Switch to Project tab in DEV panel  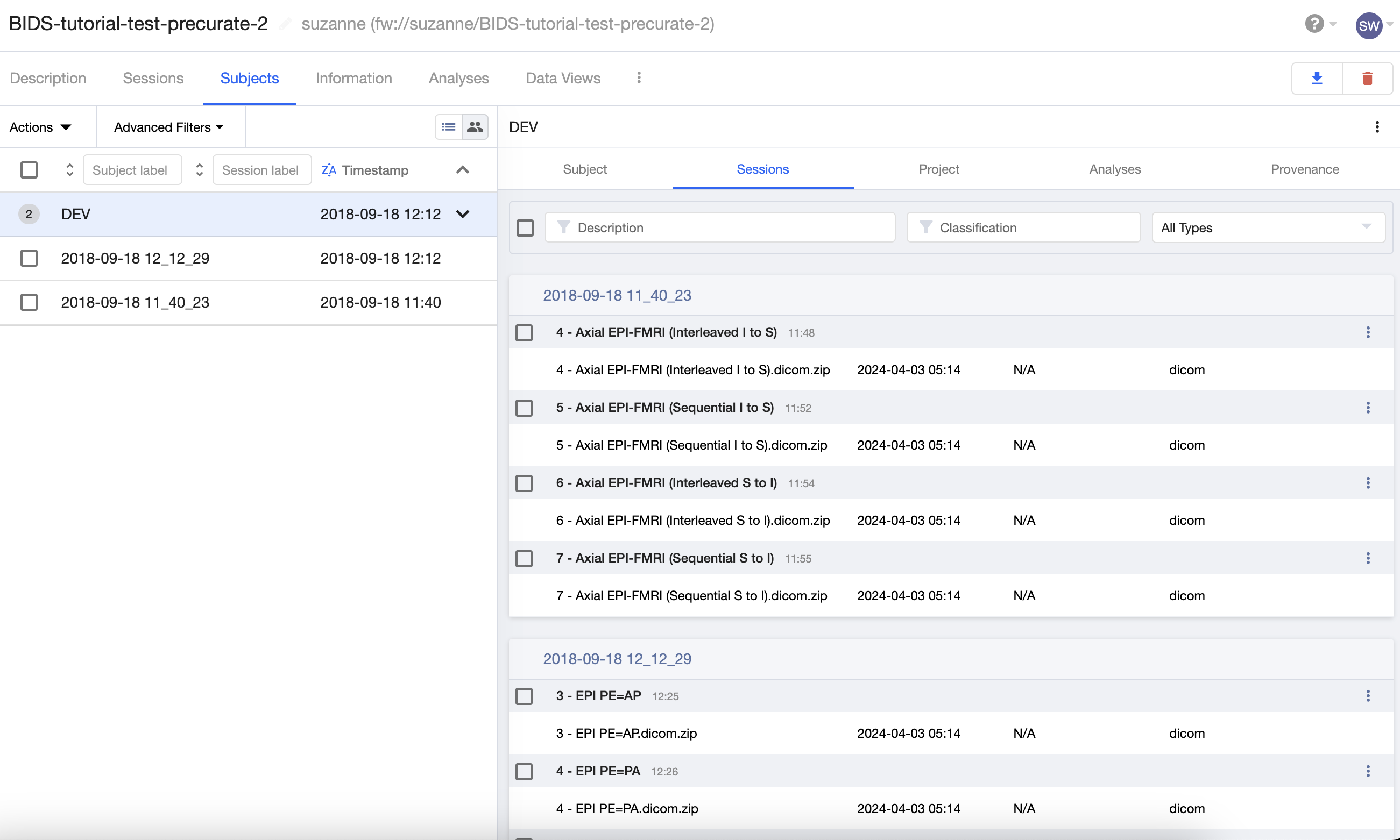click(x=938, y=169)
